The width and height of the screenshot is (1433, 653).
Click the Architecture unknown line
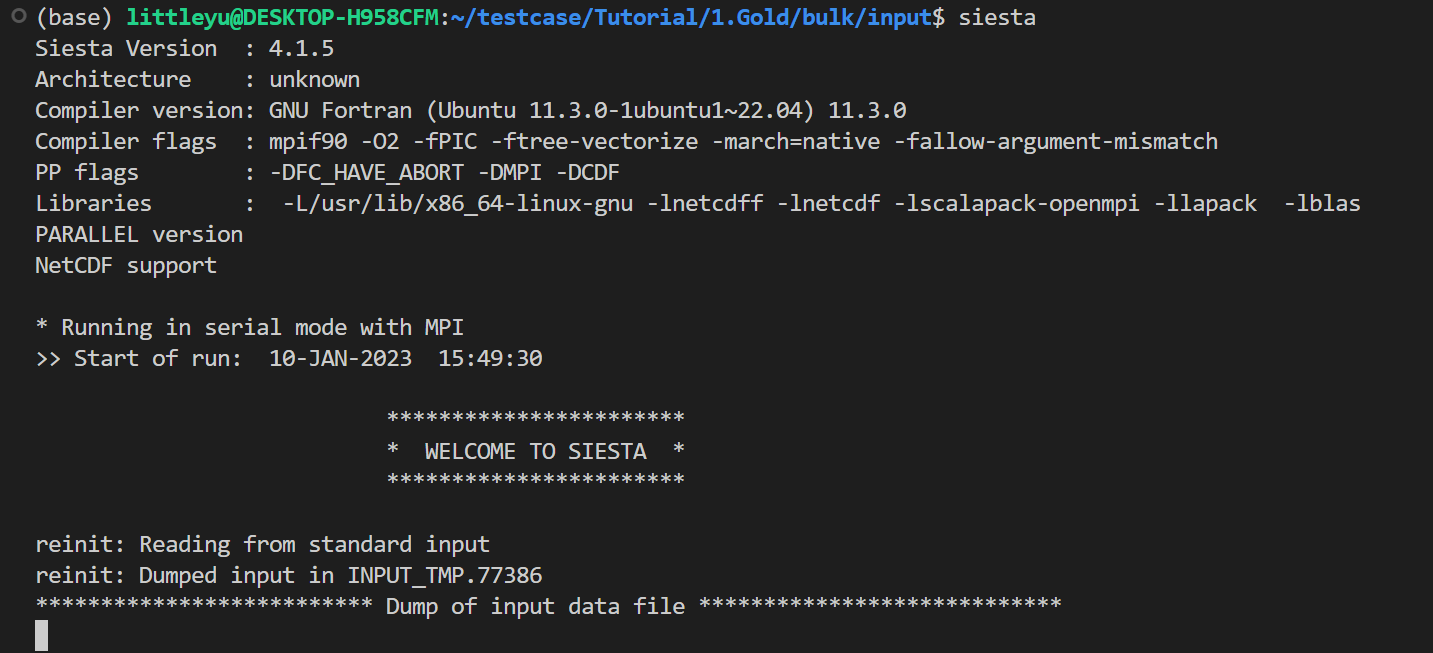pyautogui.click(x=197, y=79)
